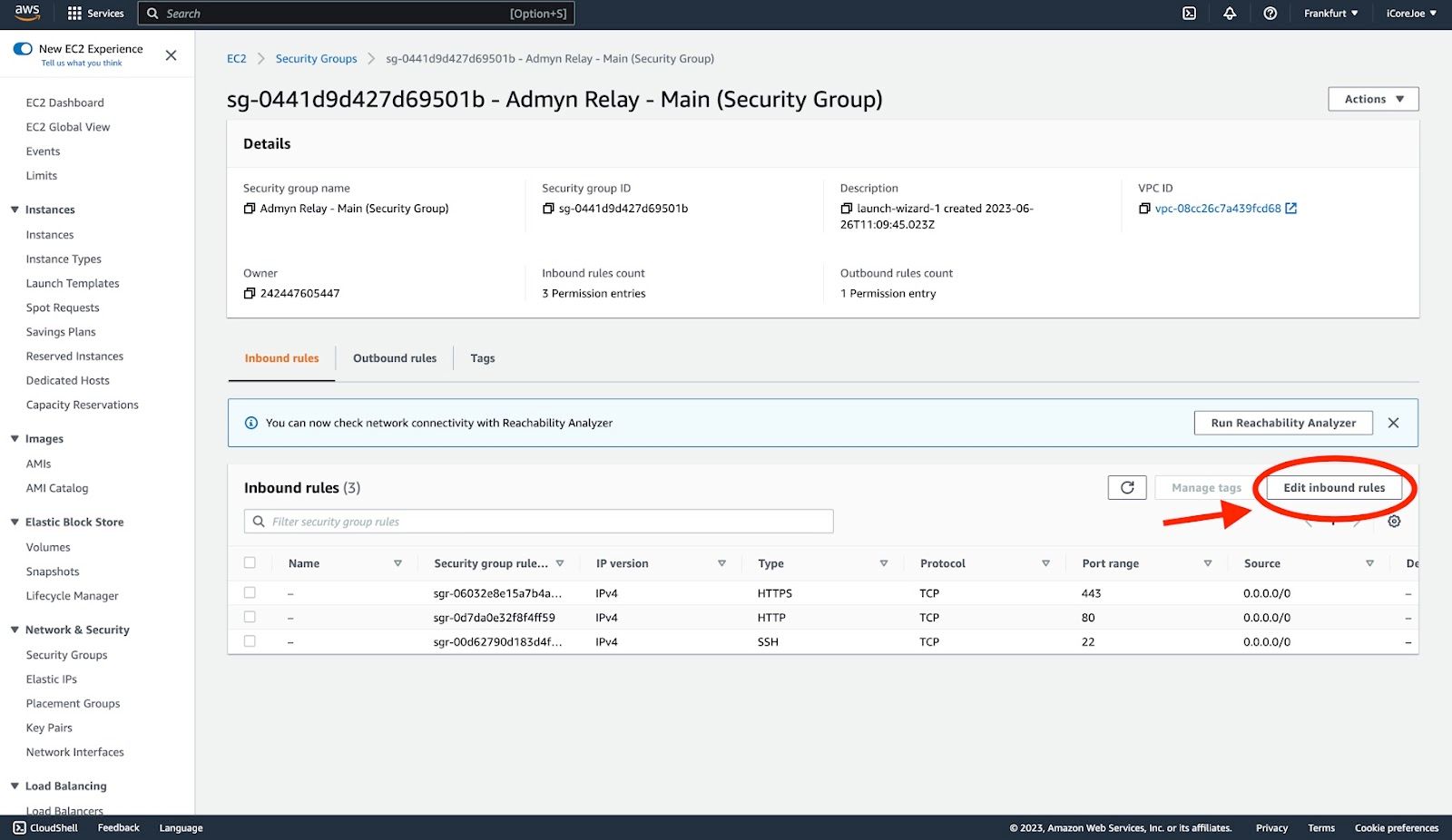The height and width of the screenshot is (840, 1452).
Task: Open inbound rules table preferences gear
Action: click(1395, 522)
